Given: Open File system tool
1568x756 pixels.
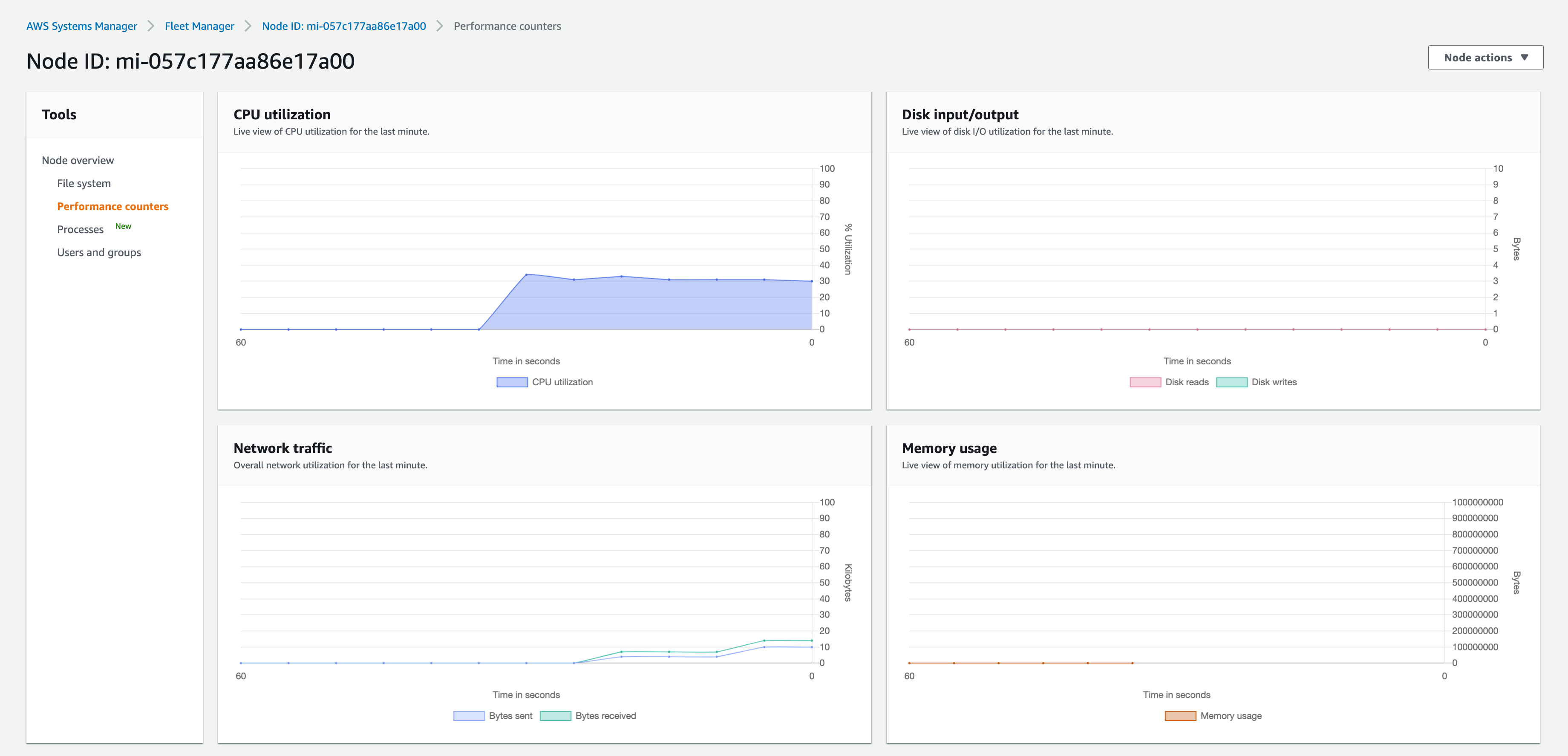Looking at the screenshot, I should 84,183.
